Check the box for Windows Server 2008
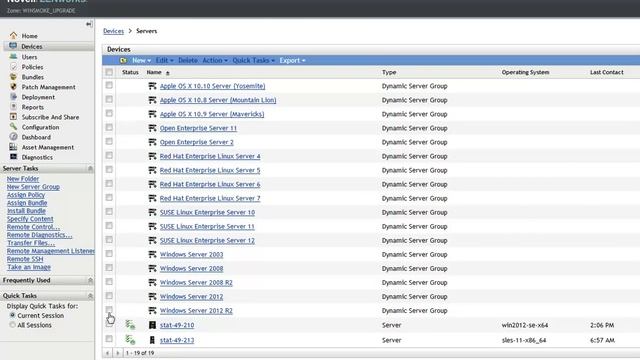This screenshot has width=640, height=360. tap(109, 267)
